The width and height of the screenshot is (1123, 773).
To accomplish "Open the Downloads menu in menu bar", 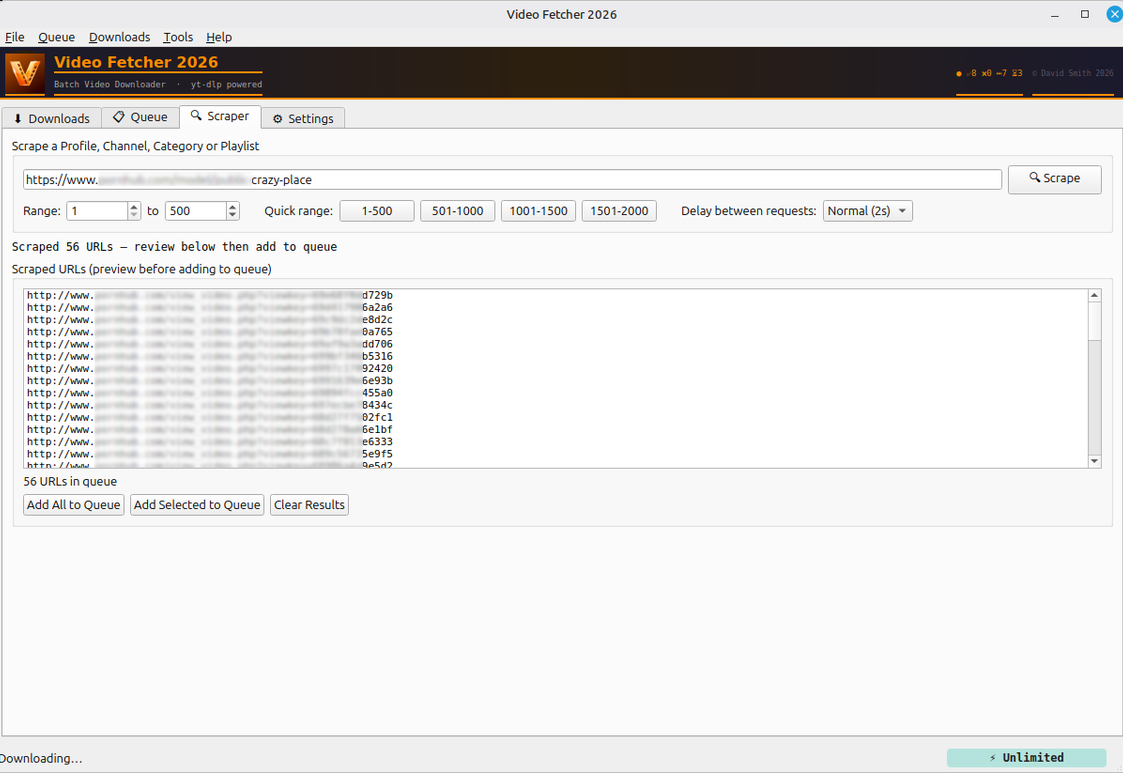I will point(120,37).
